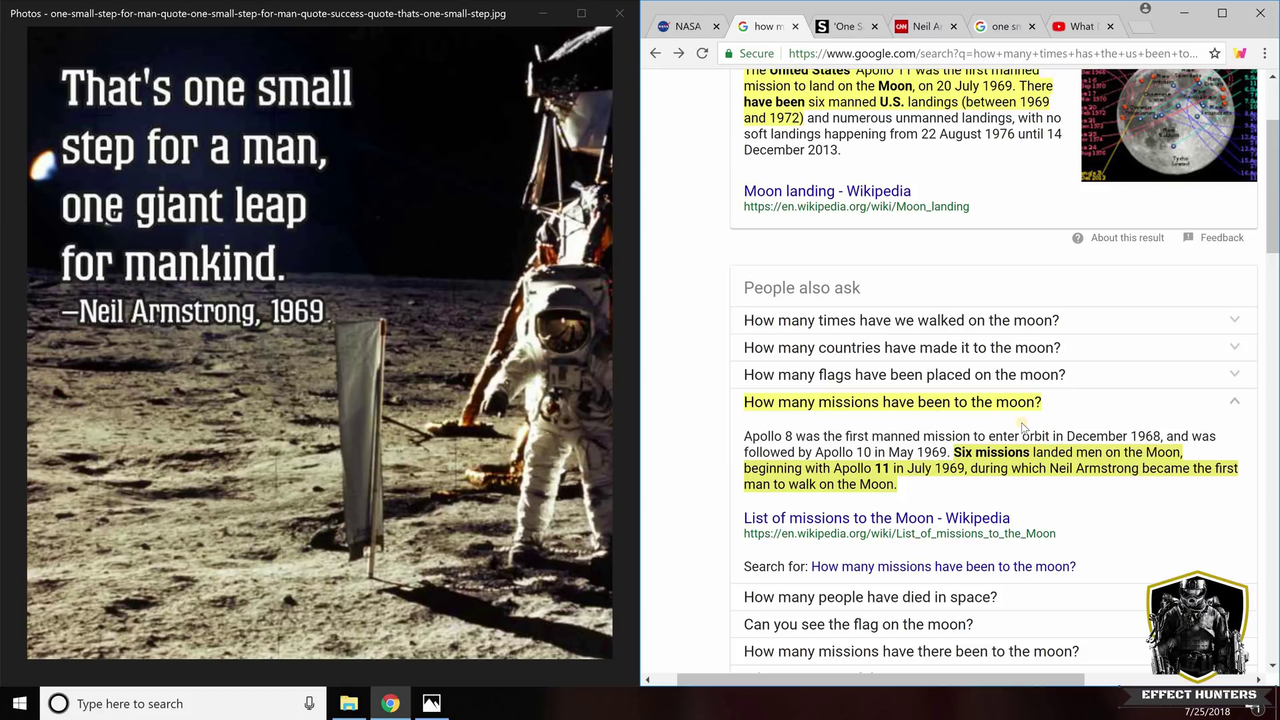Open the Chrome three-dot menu
Viewport: 1280px width, 720px height.
[x=1265, y=53]
